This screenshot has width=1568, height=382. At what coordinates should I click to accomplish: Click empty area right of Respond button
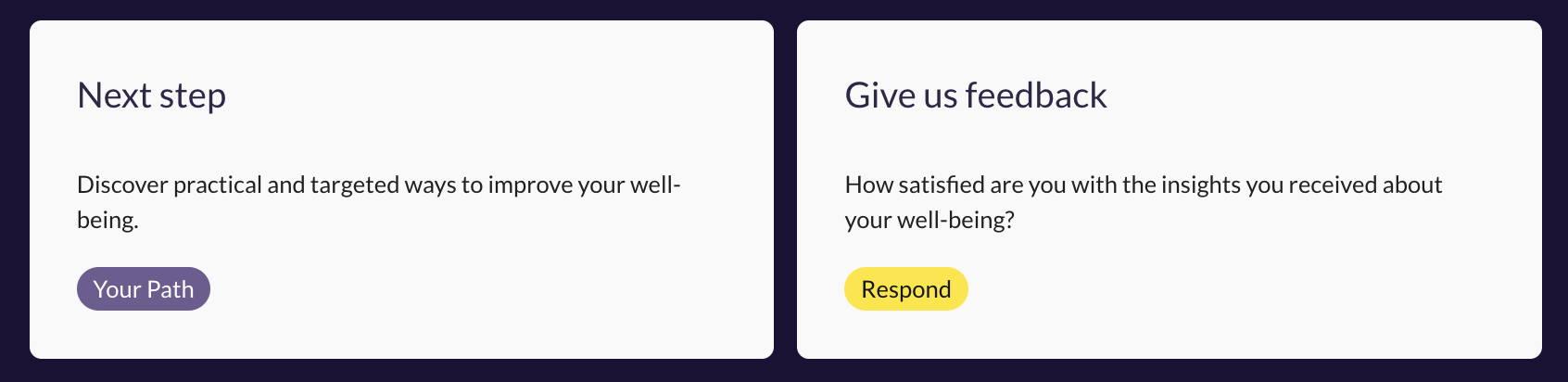pyautogui.click(x=1205, y=289)
